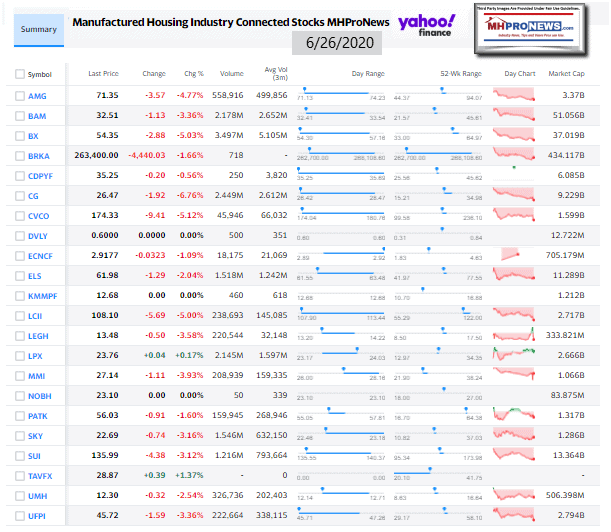This screenshot has height=532, width=611.
Task: Open the ELS ticker symbol link
Action: [36, 275]
